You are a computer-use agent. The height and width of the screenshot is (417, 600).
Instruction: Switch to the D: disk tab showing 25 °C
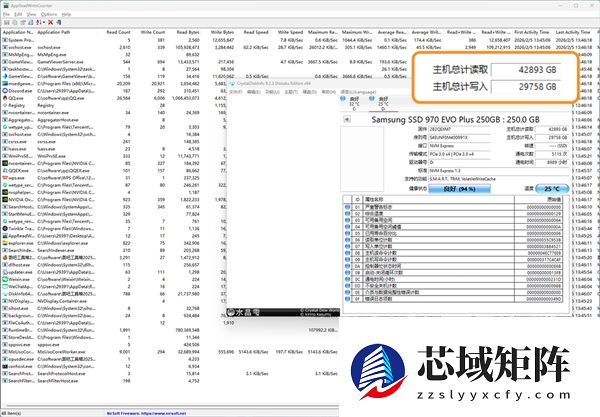pos(383,103)
